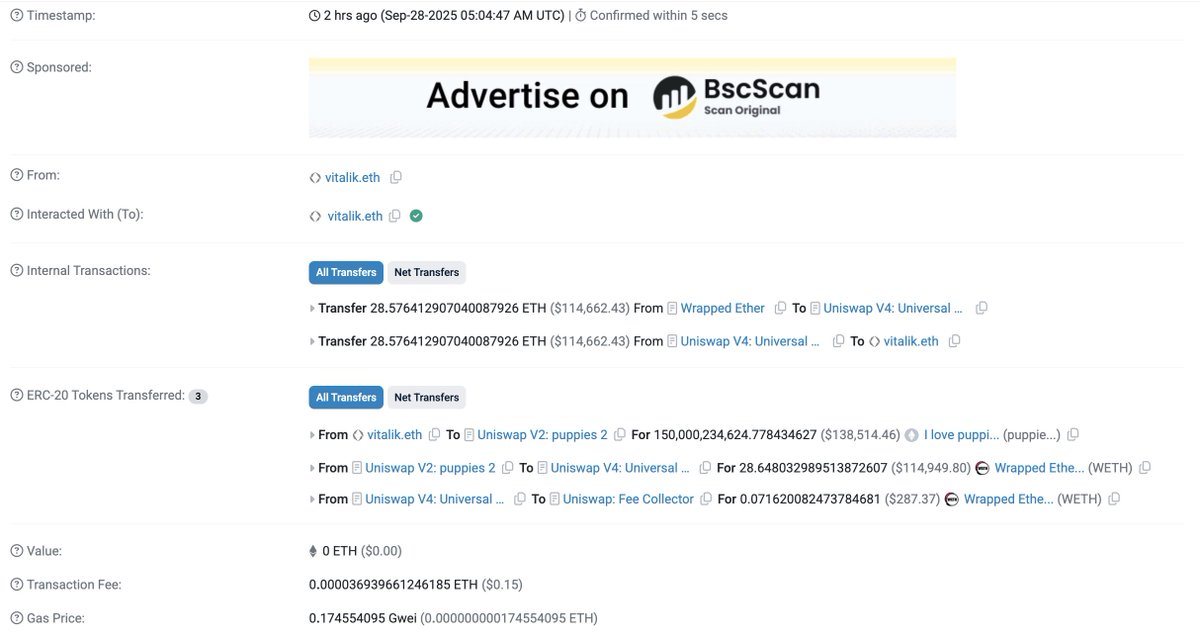1200x638 pixels.
Task: Copy vitalik.eth address in second internal transfer row
Action: pyautogui.click(x=954, y=341)
